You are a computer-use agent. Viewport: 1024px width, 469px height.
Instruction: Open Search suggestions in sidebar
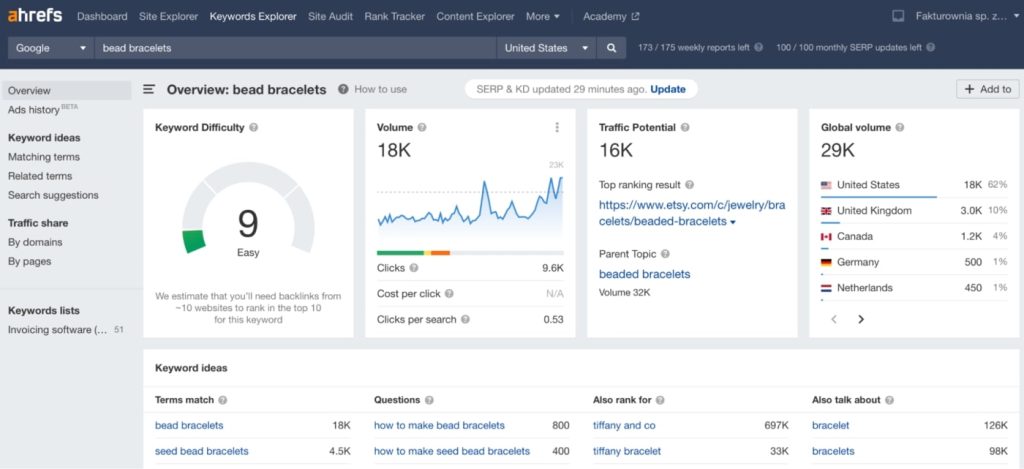(53, 195)
